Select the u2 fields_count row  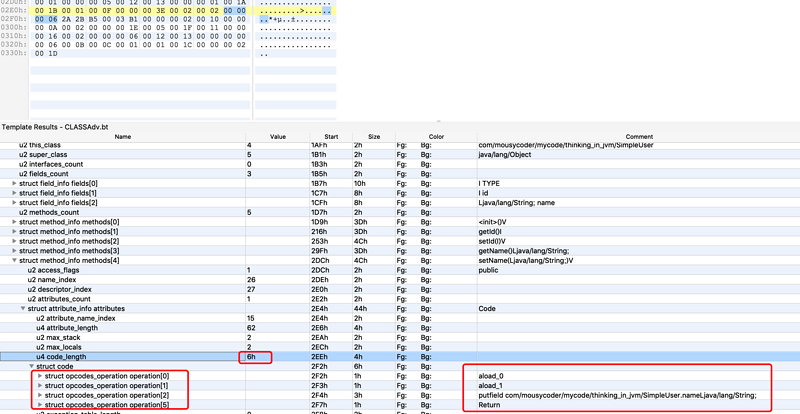click(400, 174)
